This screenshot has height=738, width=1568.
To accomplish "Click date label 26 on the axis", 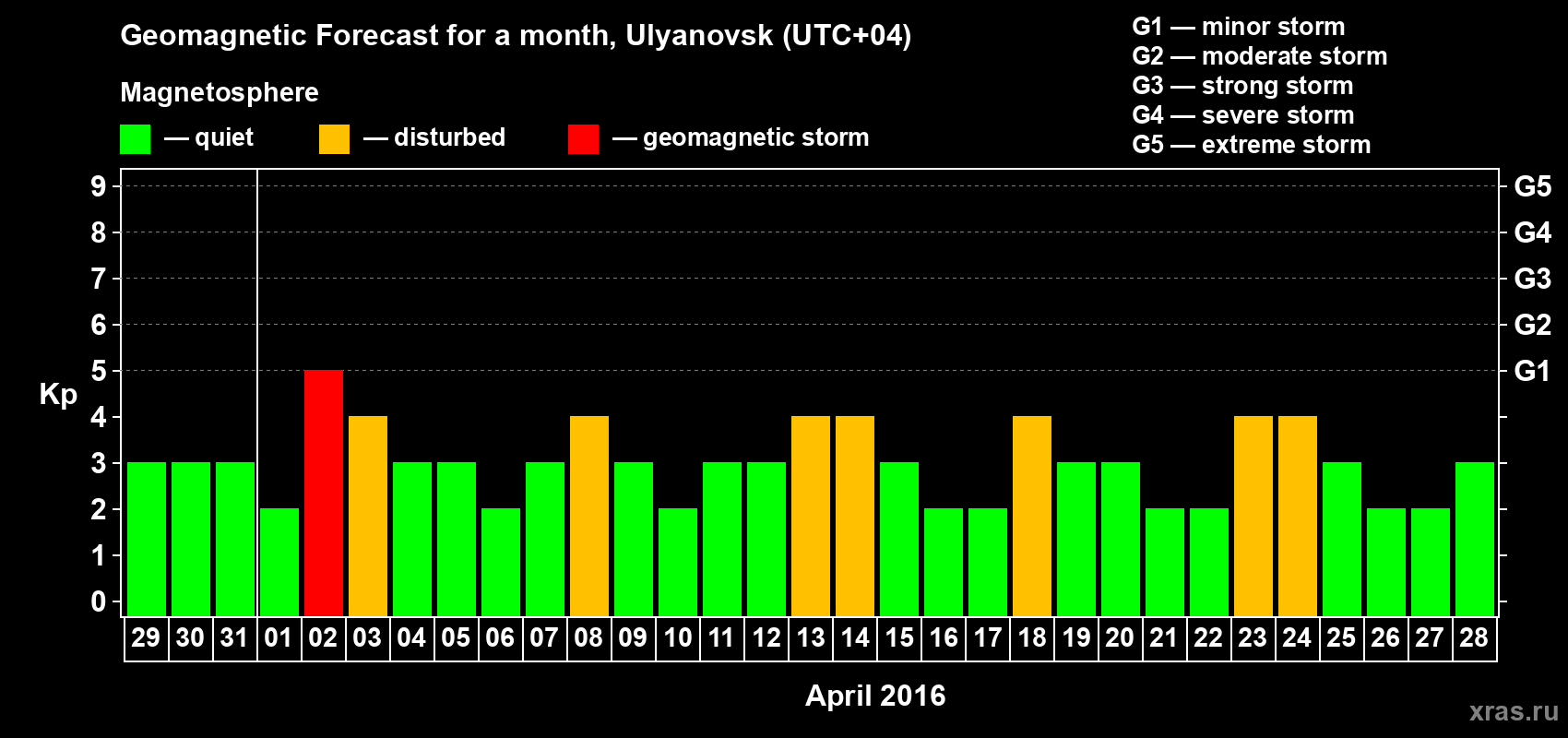I will coord(1385,638).
